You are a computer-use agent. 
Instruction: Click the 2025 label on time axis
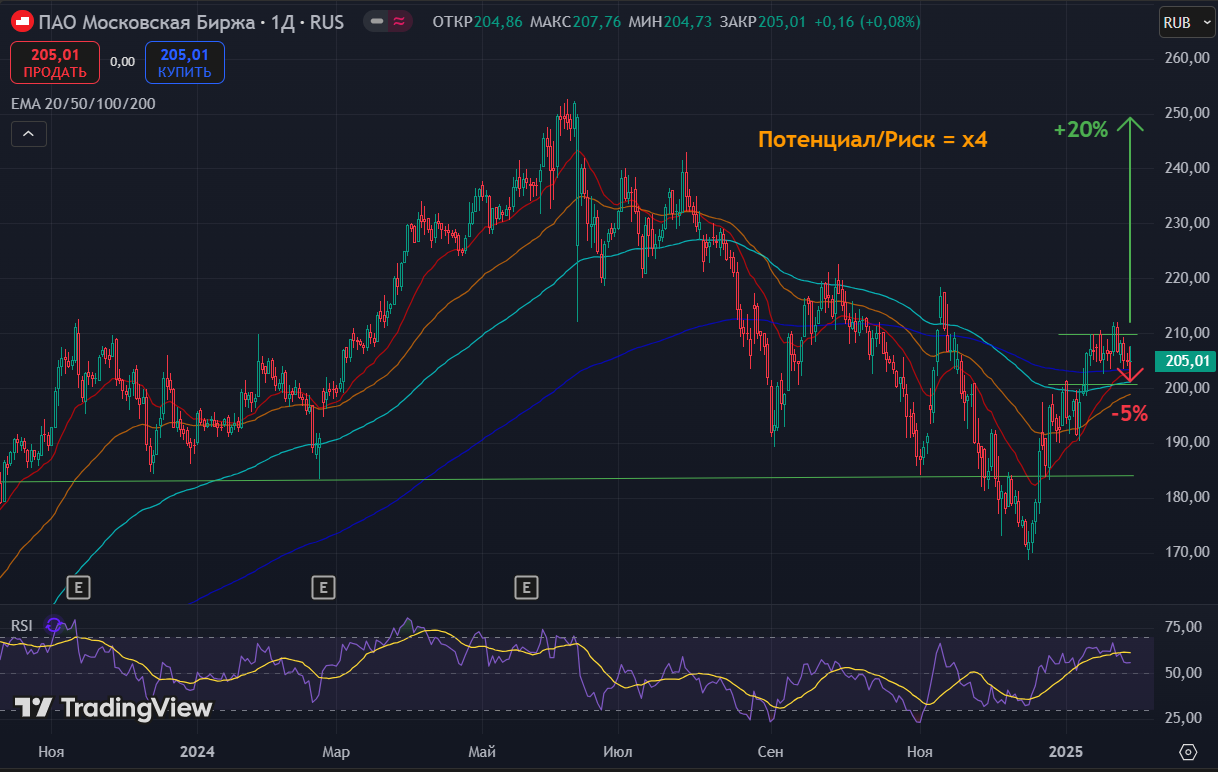(1065, 752)
